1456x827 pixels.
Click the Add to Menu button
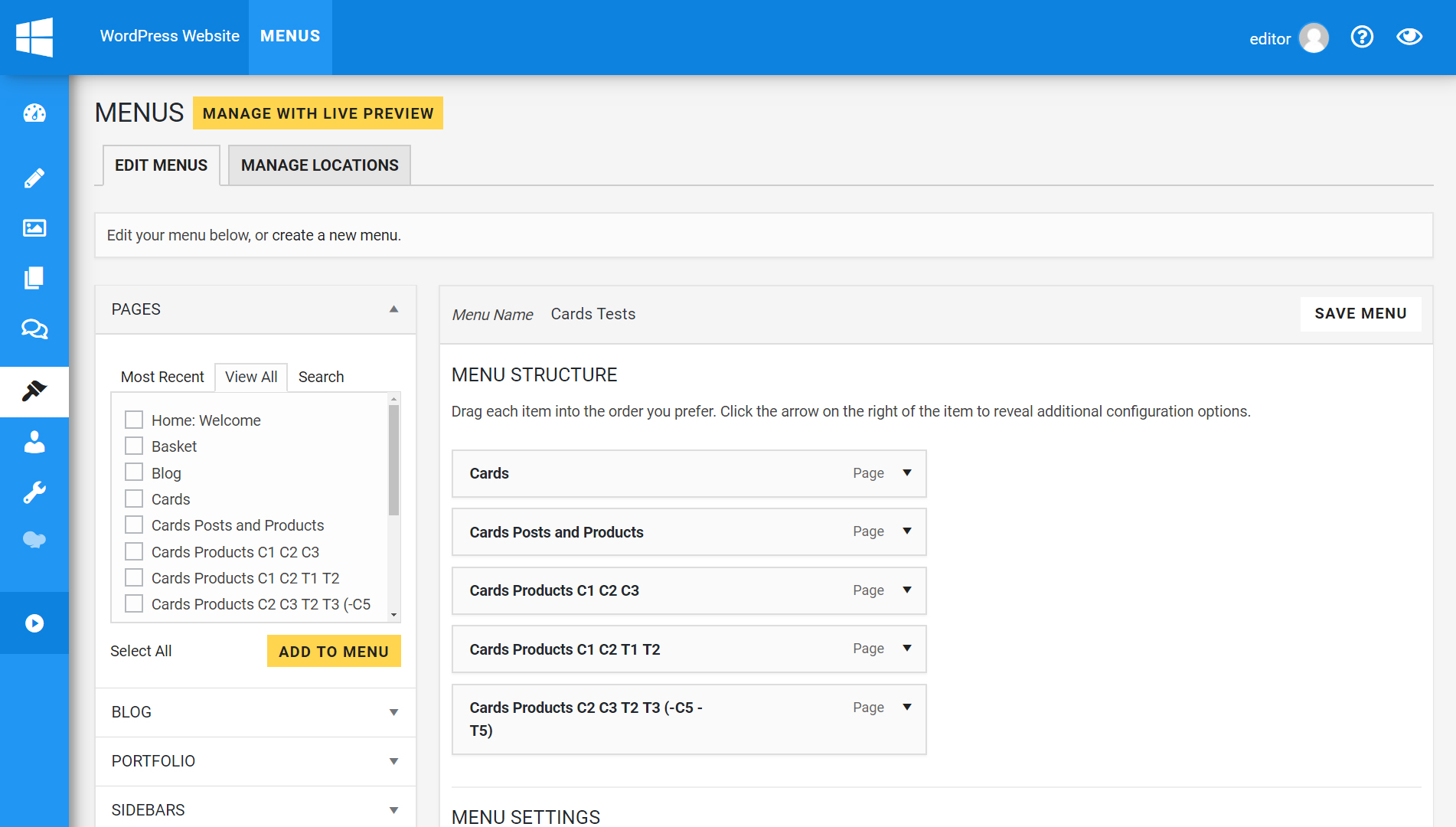(334, 652)
